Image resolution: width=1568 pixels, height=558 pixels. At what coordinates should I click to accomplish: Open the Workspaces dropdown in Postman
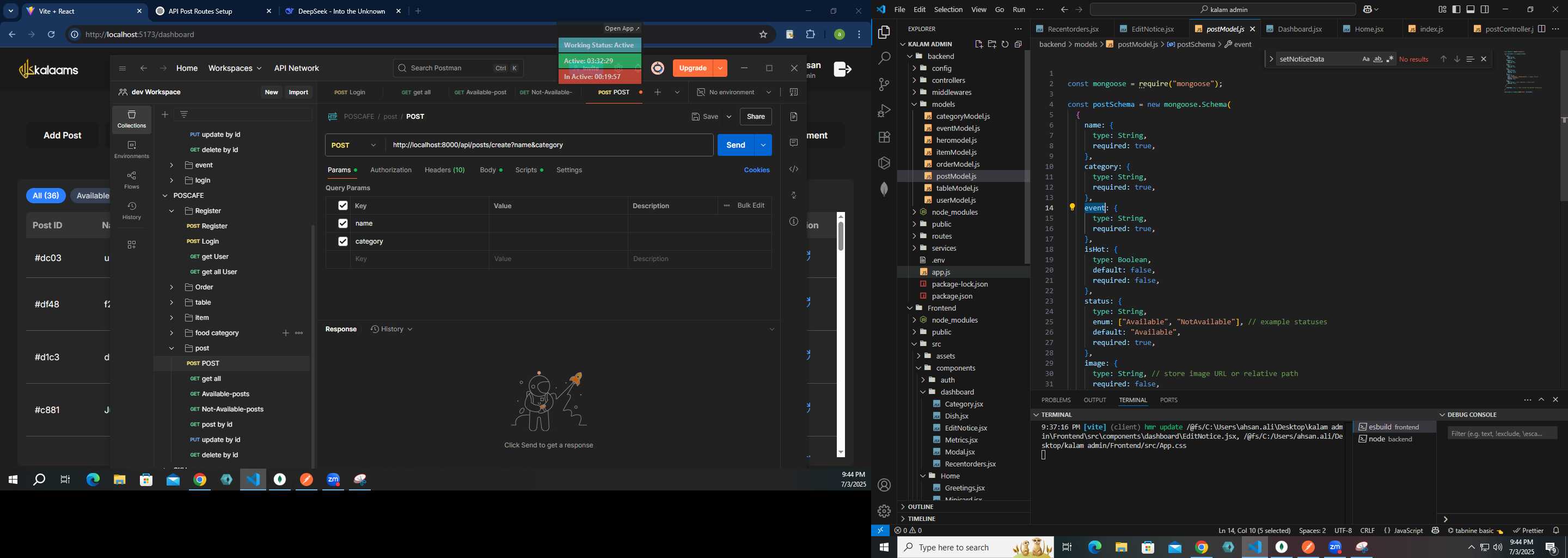[x=235, y=68]
